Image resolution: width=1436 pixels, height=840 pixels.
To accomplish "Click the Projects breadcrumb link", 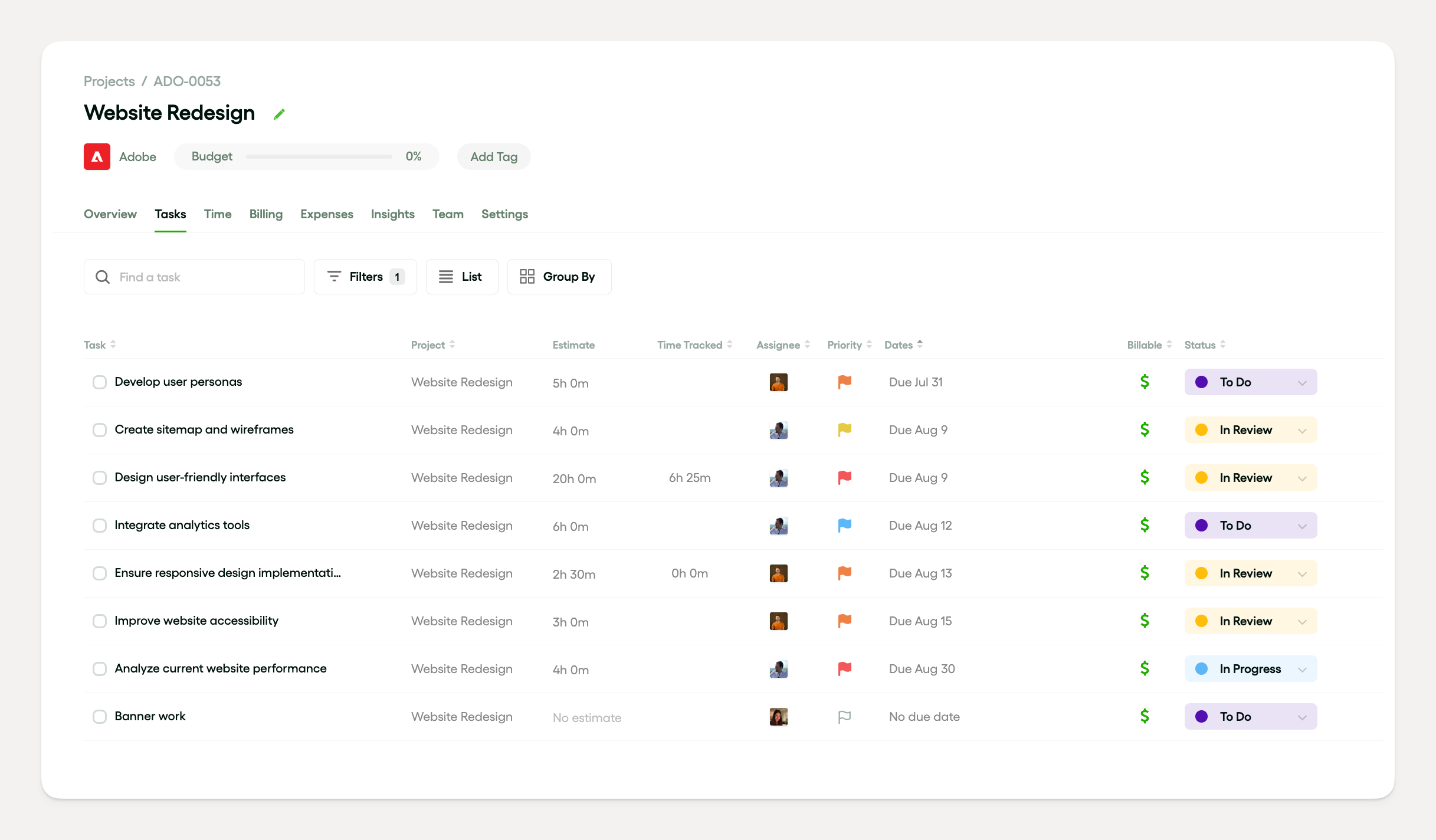I will [x=109, y=81].
